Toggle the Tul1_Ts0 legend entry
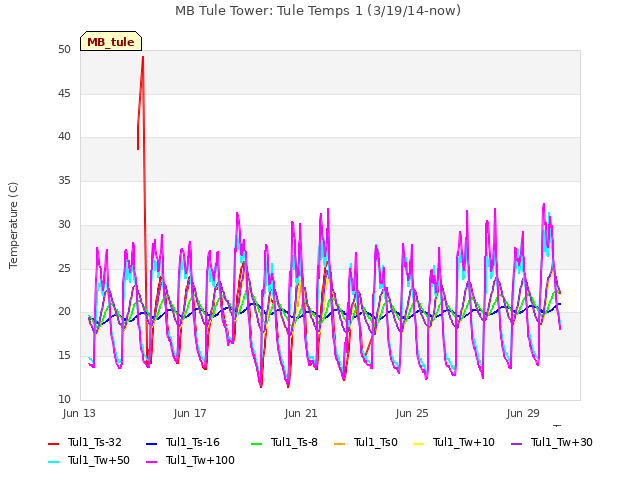640x480 pixels. point(366,442)
